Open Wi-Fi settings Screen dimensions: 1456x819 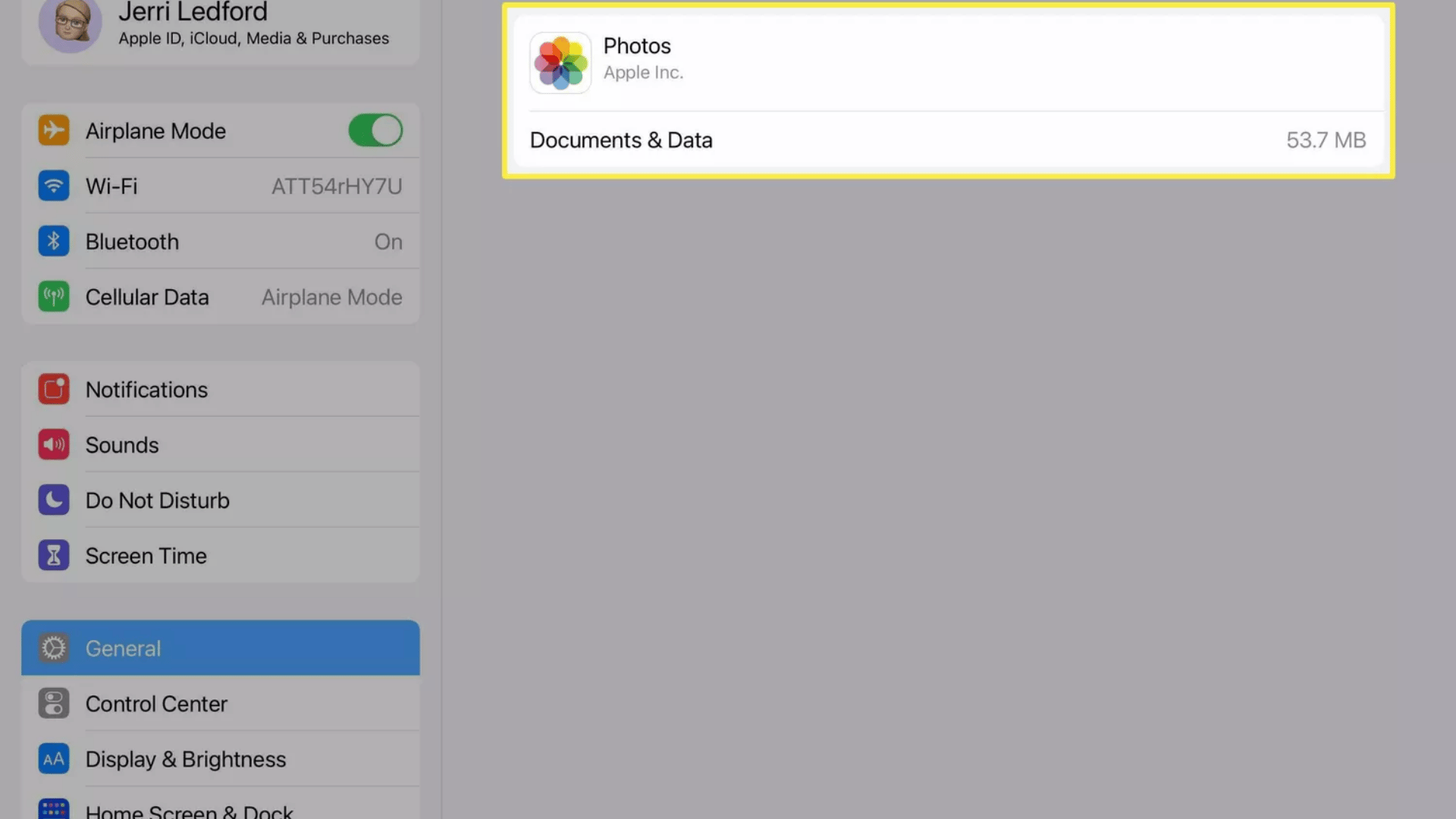pyautogui.click(x=221, y=186)
